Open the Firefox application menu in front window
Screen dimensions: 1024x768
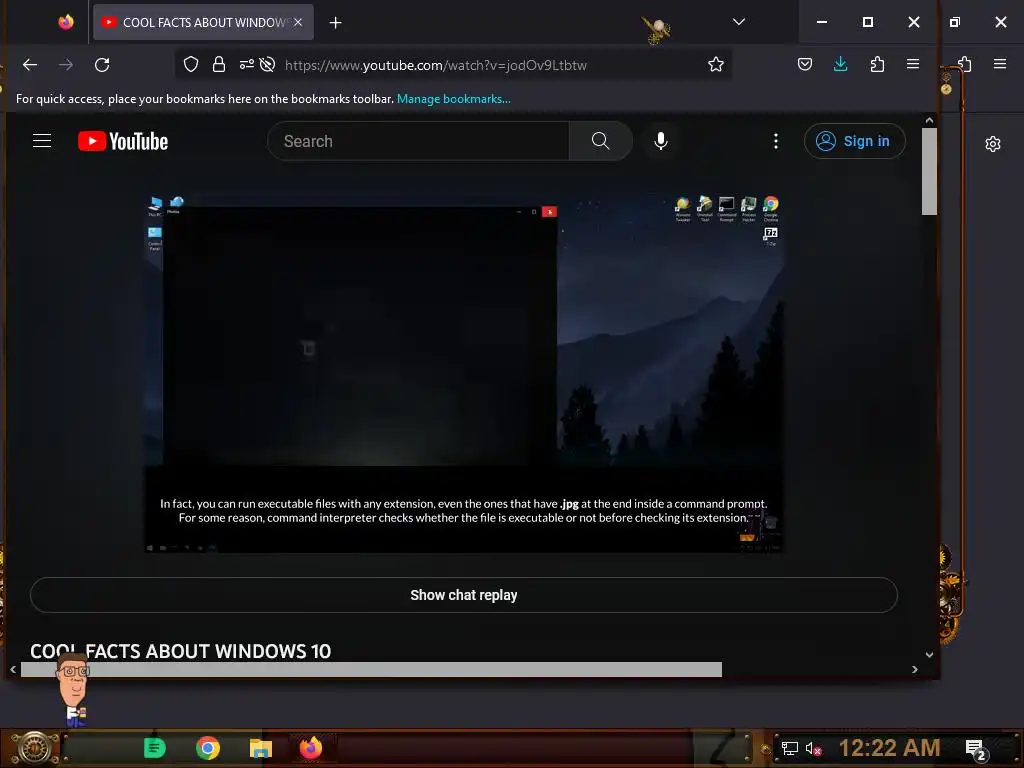tap(913, 64)
